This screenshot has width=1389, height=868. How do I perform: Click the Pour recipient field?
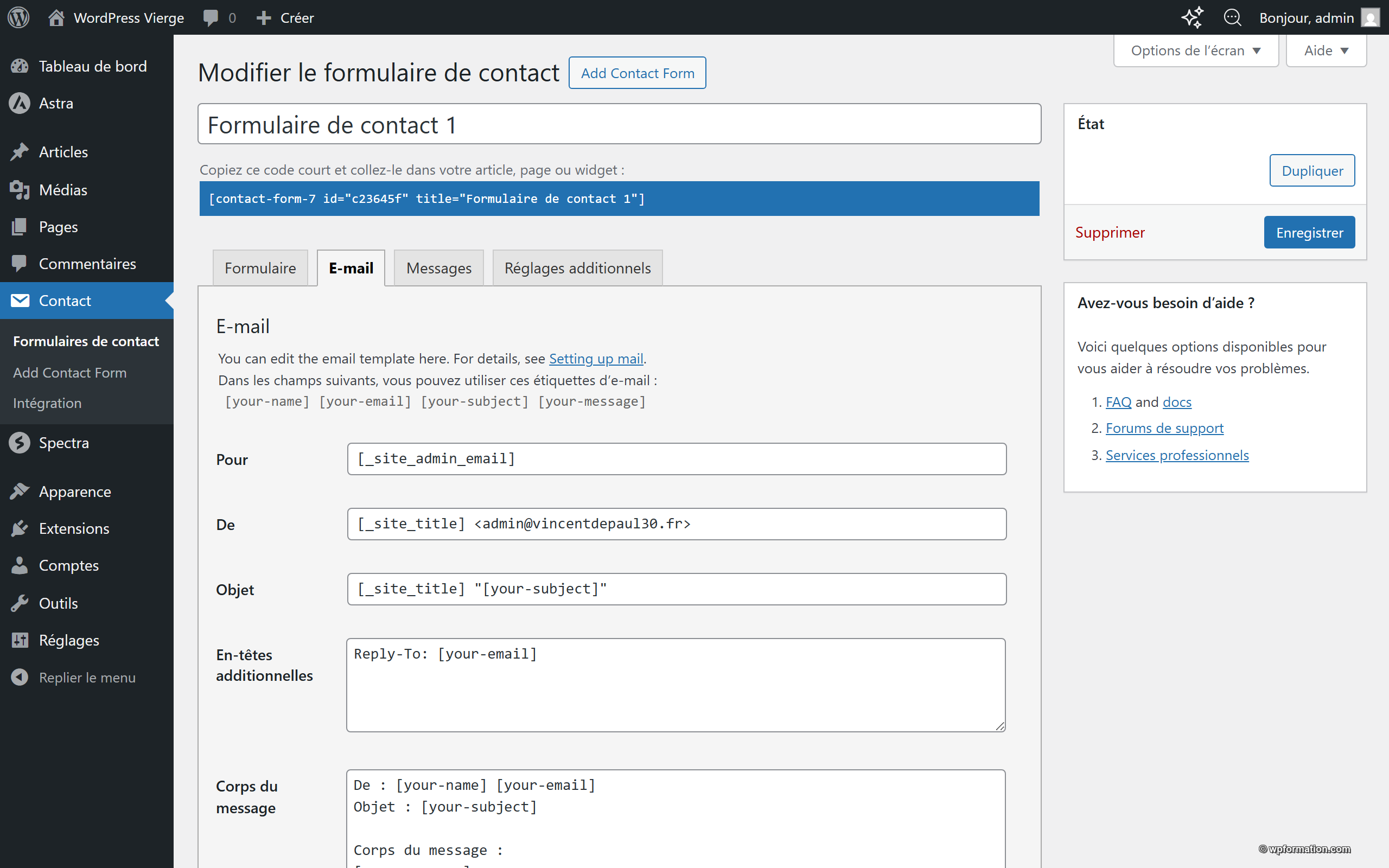[x=677, y=459]
